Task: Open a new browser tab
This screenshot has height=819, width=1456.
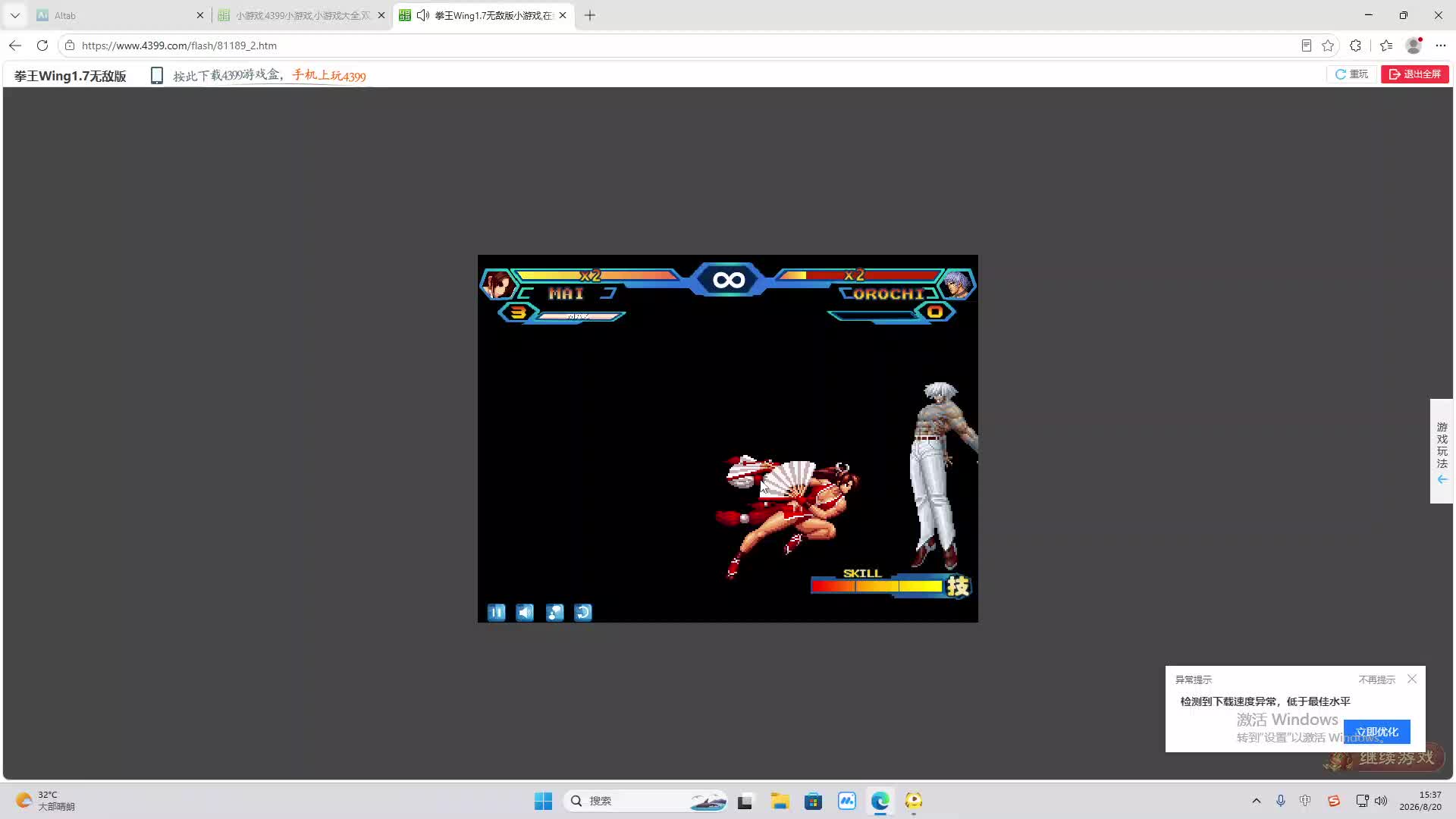Action: [590, 15]
